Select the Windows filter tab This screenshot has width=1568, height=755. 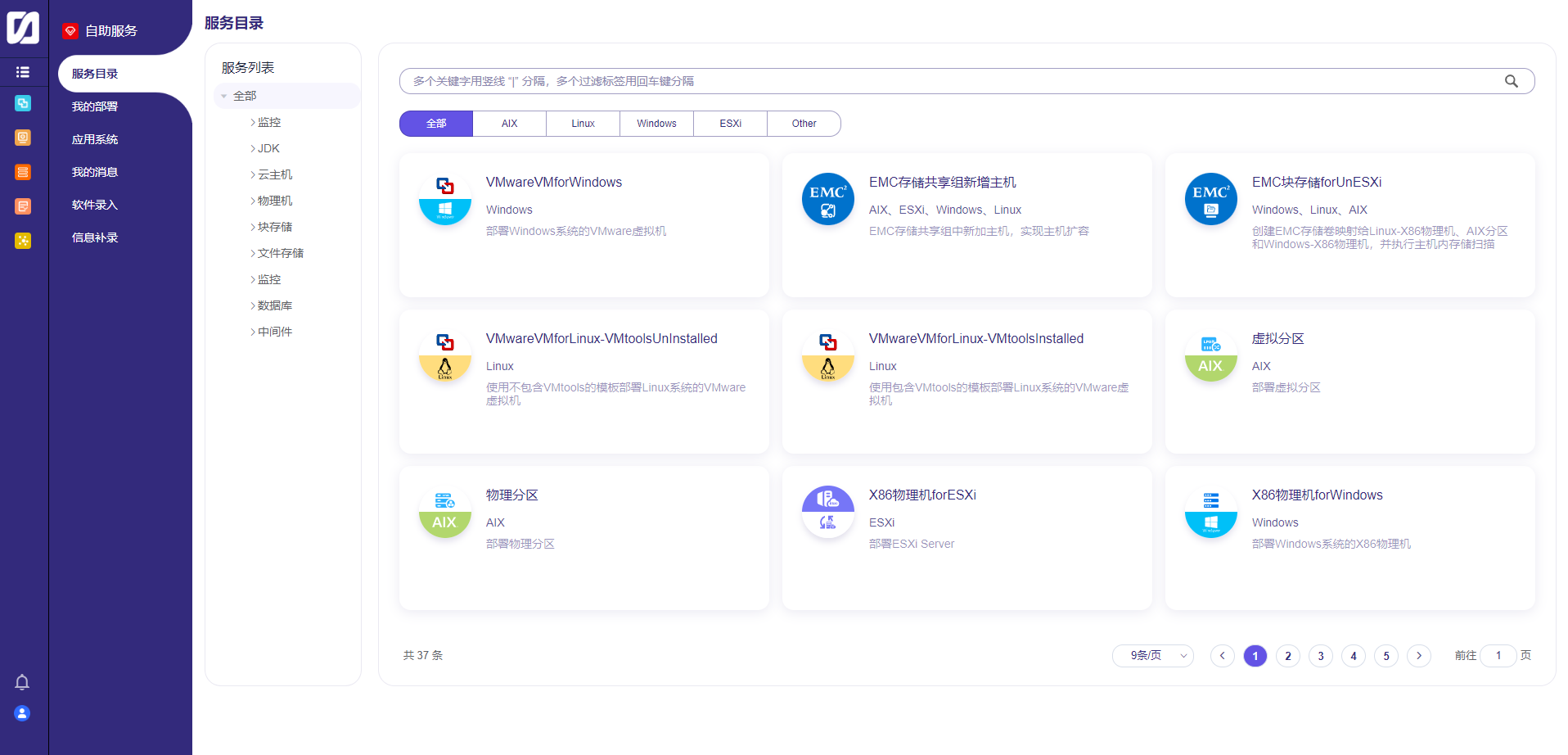pos(656,124)
